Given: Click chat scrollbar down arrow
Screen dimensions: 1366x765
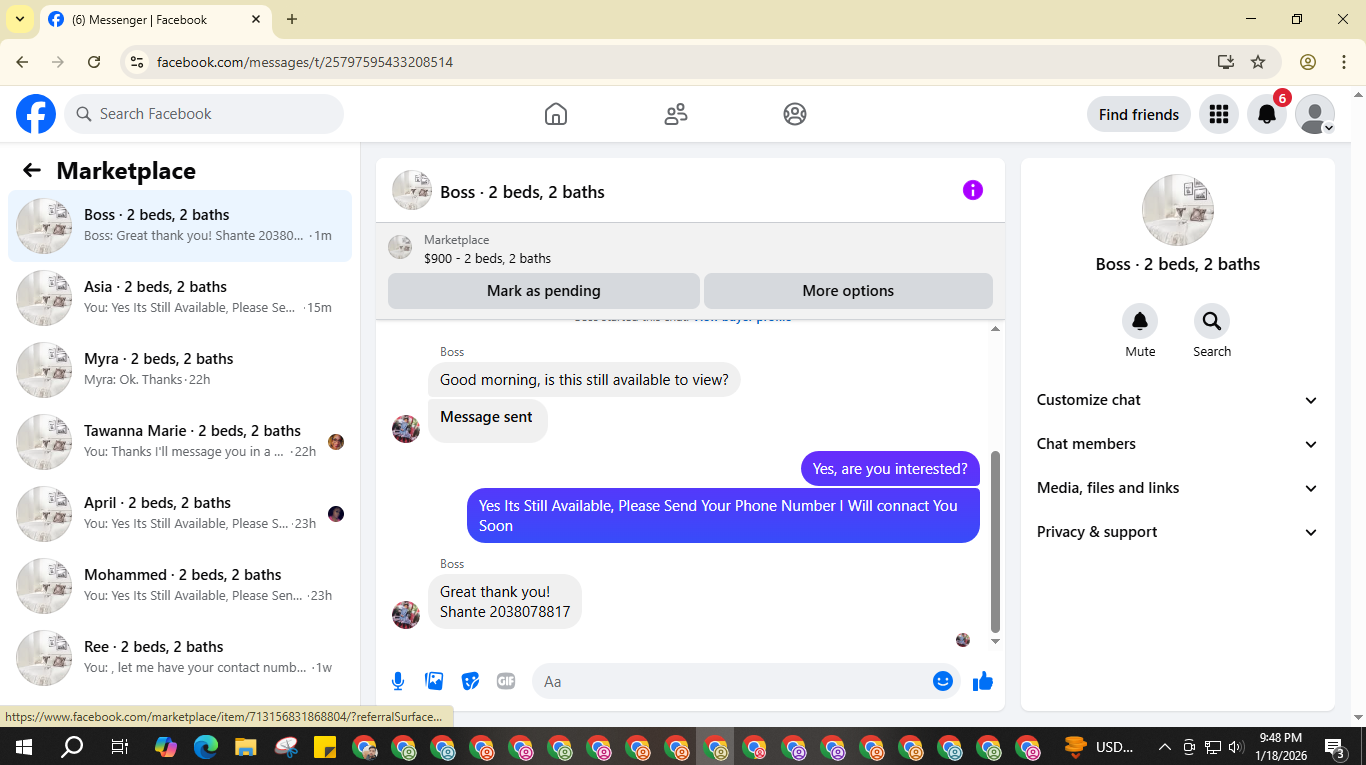Looking at the screenshot, I should 995,641.
